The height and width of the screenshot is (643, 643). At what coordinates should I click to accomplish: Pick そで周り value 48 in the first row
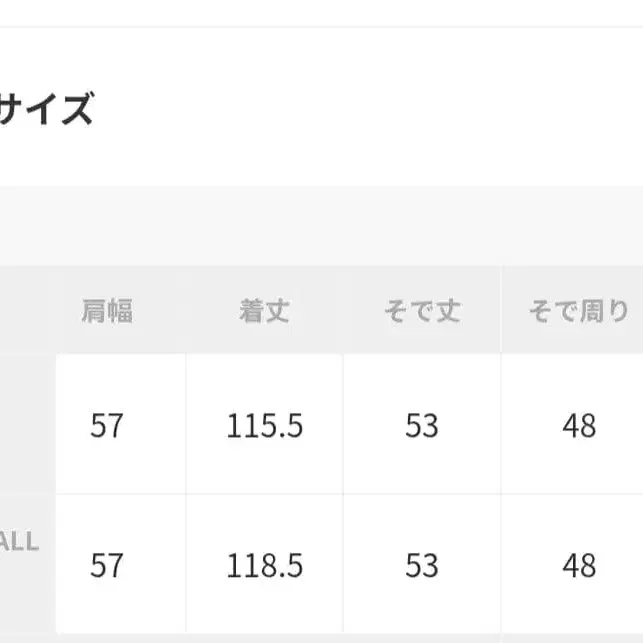(579, 427)
